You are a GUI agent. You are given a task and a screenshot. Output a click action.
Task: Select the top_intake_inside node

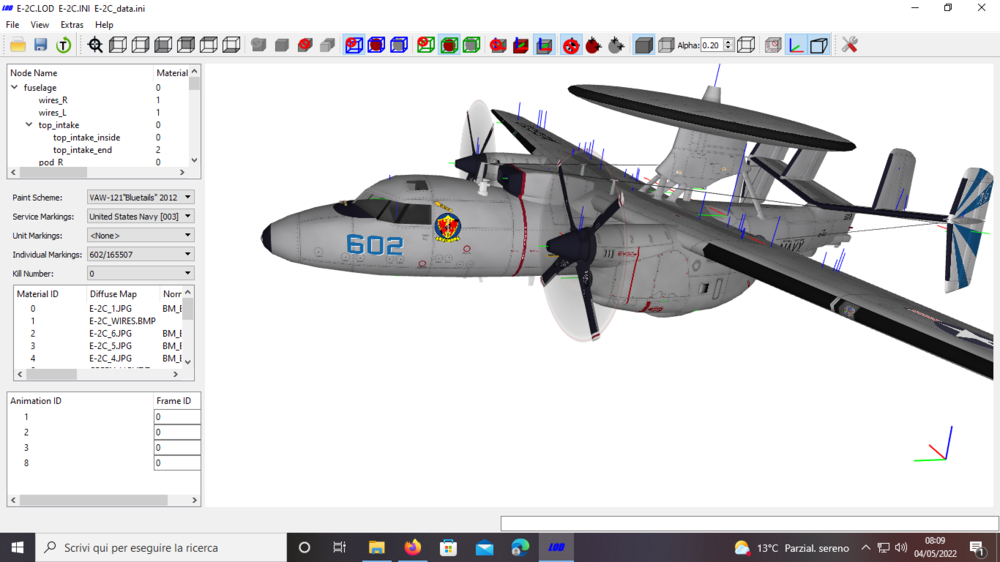[x=87, y=138]
